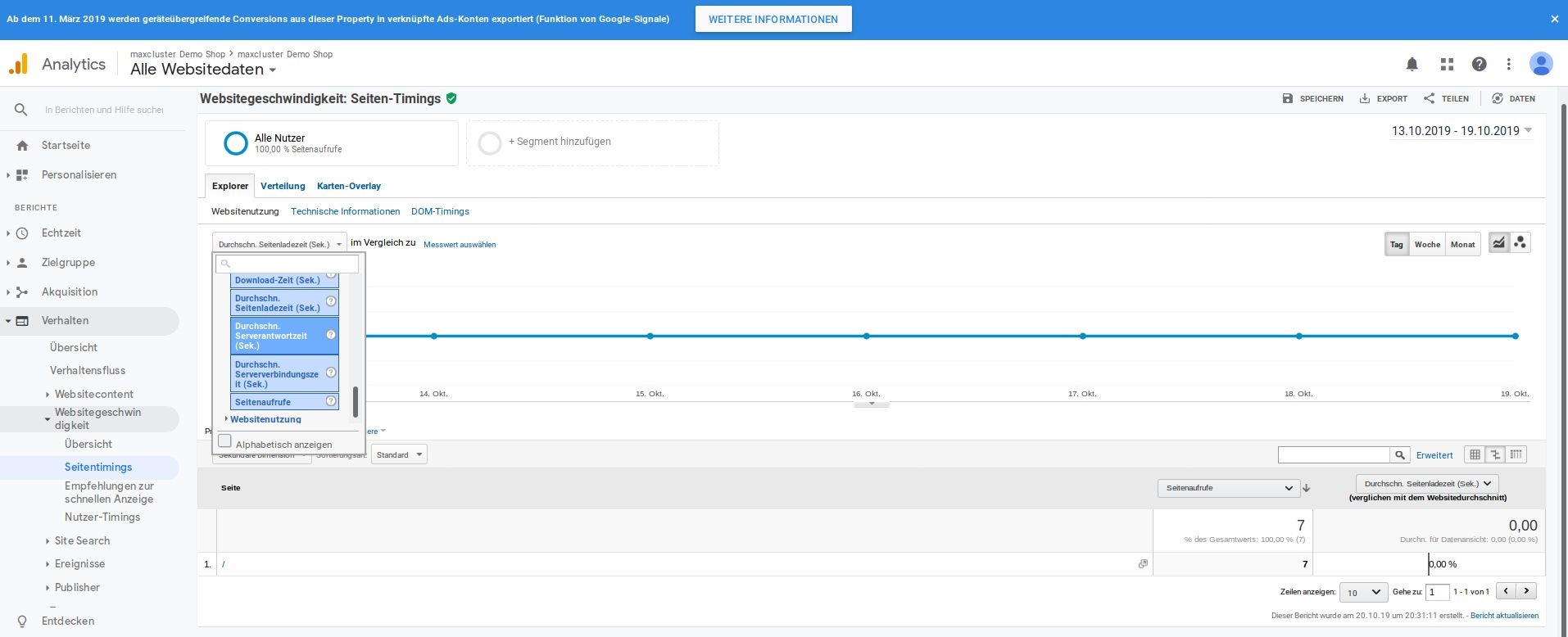Open notifications bell icon
The image size is (1568, 637).
pyautogui.click(x=1412, y=64)
